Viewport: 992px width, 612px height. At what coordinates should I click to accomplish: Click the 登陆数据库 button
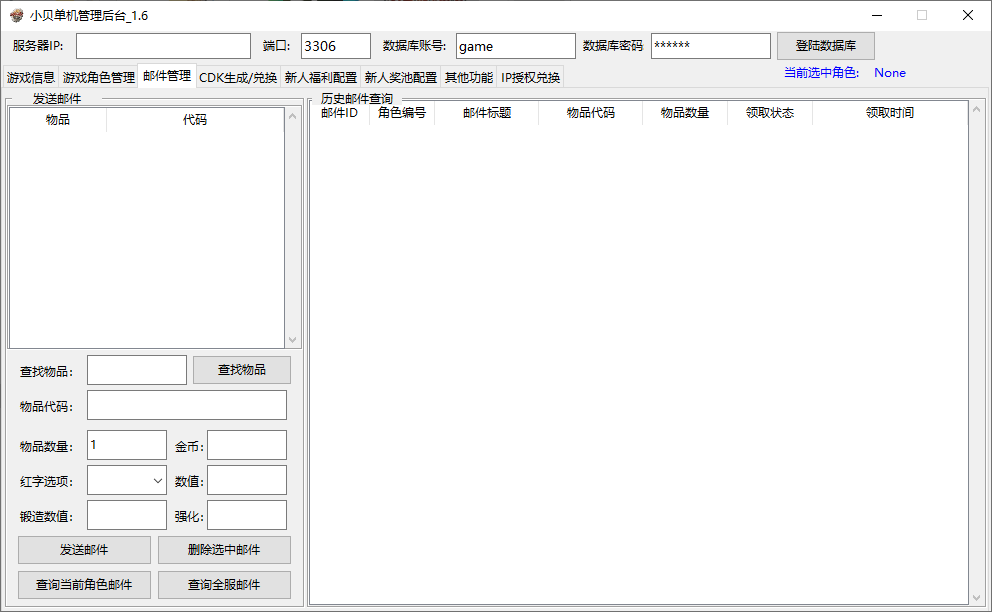pyautogui.click(x=826, y=46)
